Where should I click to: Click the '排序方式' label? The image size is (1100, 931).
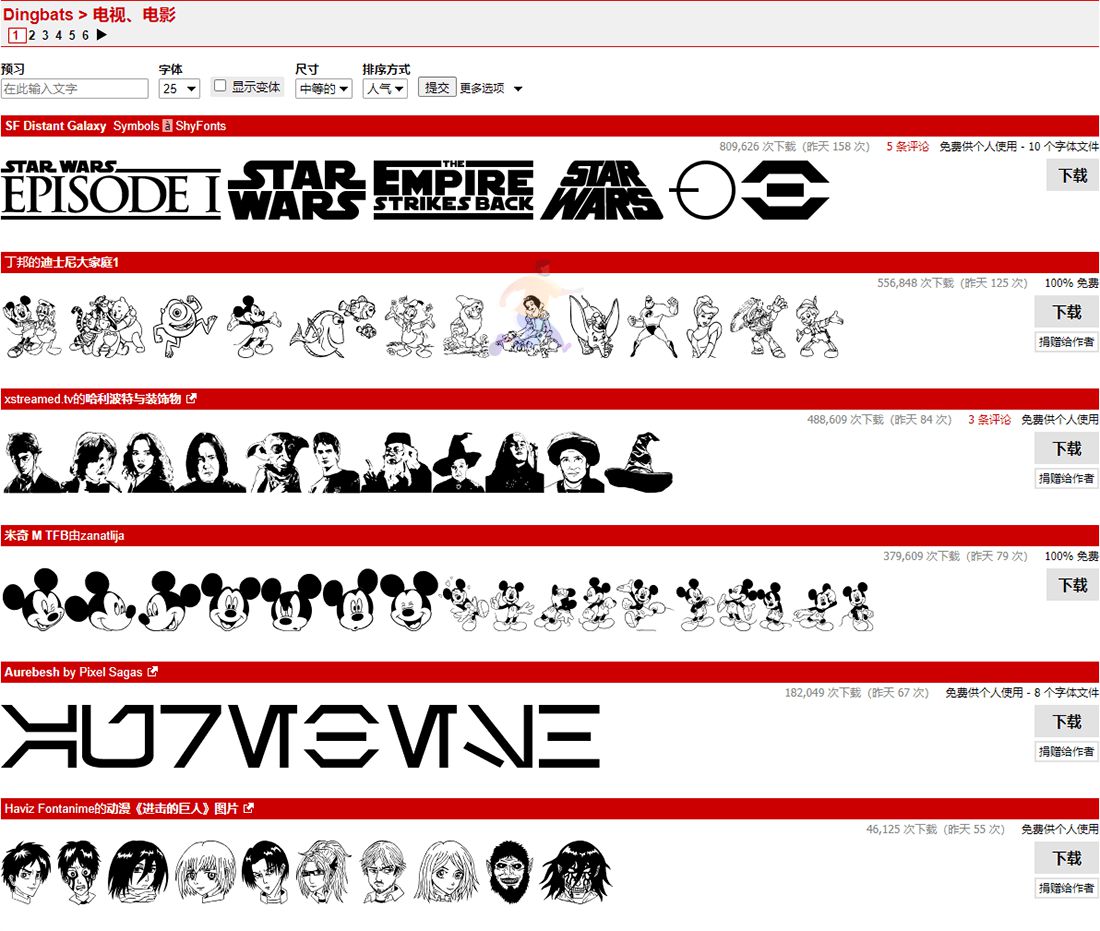[387, 69]
